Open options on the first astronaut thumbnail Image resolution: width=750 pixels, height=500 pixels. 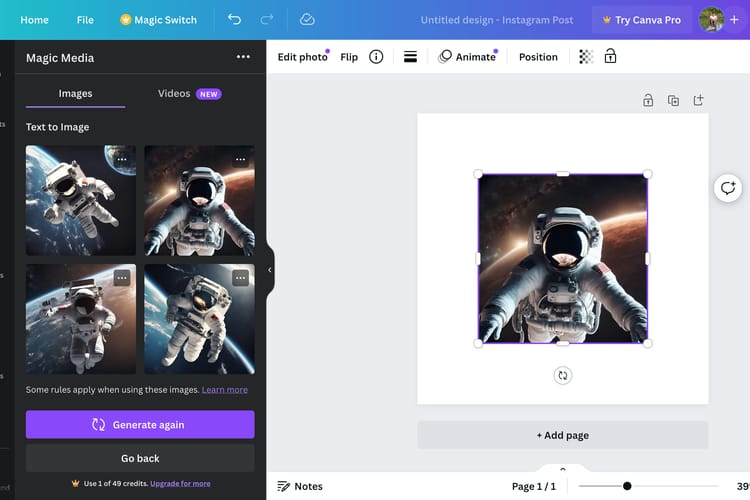122,159
